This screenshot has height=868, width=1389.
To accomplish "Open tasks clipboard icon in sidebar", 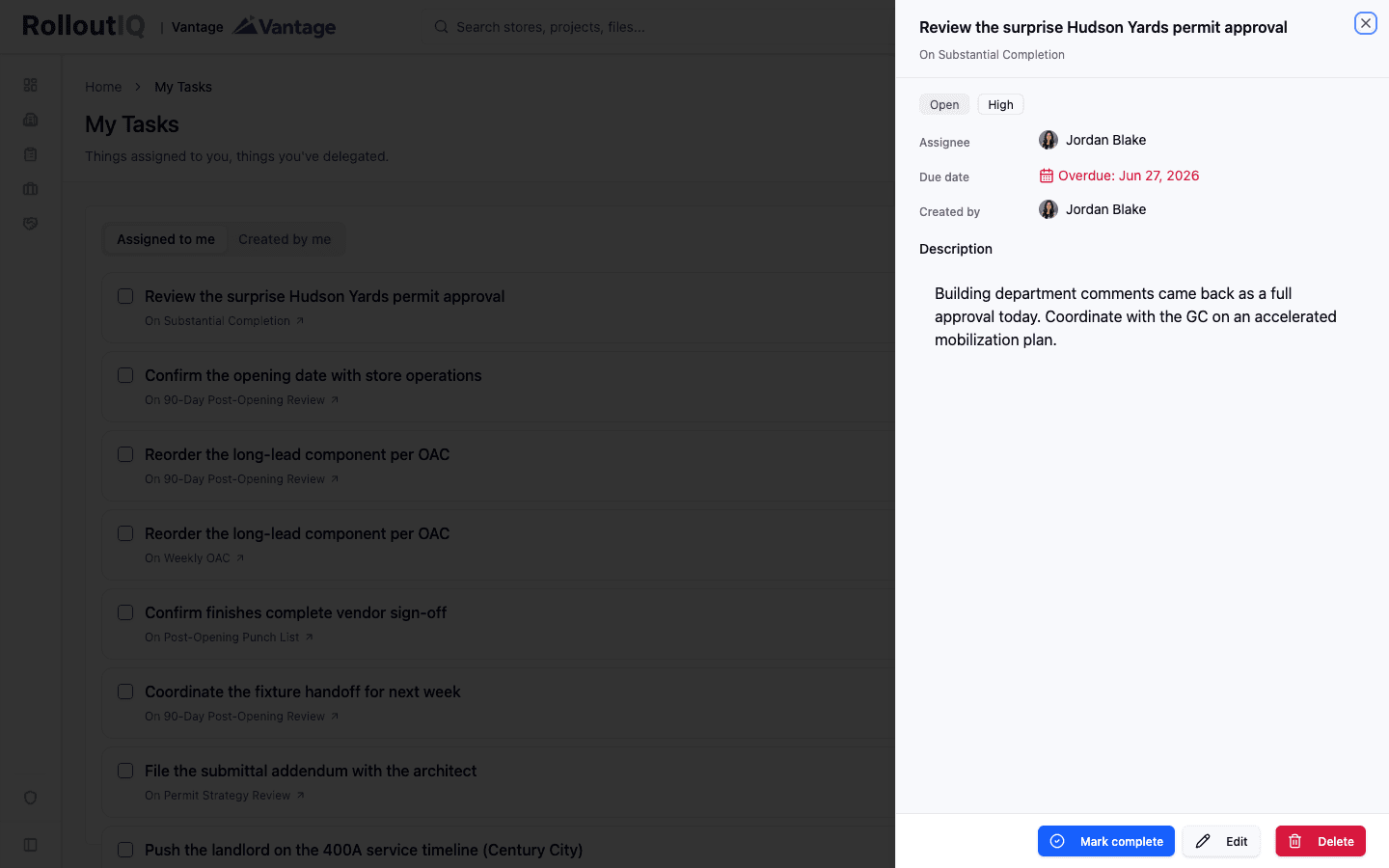I will click(31, 154).
